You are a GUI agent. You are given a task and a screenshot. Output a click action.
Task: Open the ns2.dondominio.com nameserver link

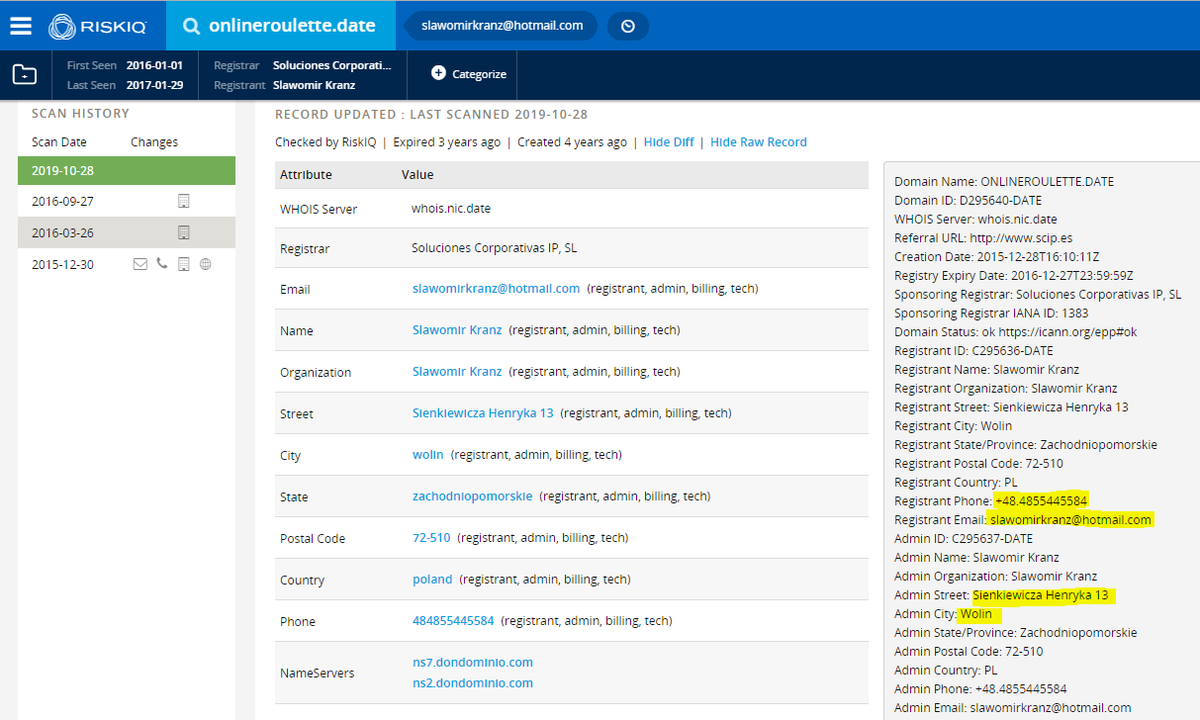[472, 683]
